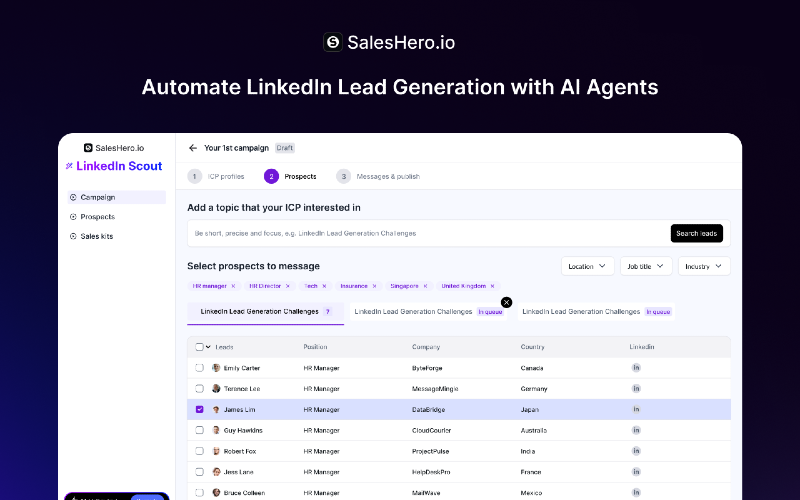The width and height of the screenshot is (800, 500).
Task: Open James Lim's LinkedIn profile icon
Action: pos(636,409)
